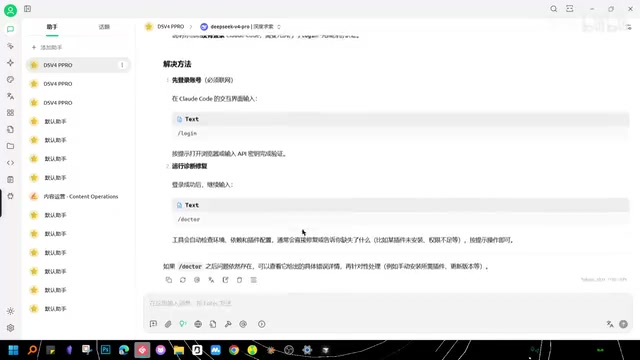Viewport: 640px width, 360px height.
Task: Open the palette painting sidebar icon
Action: 10,79
